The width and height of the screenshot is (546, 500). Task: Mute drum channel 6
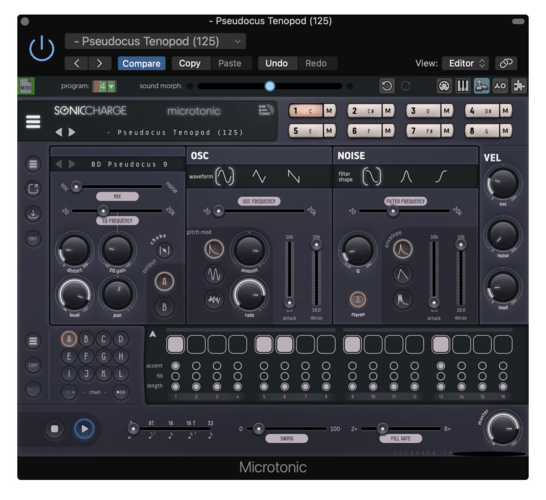point(388,131)
